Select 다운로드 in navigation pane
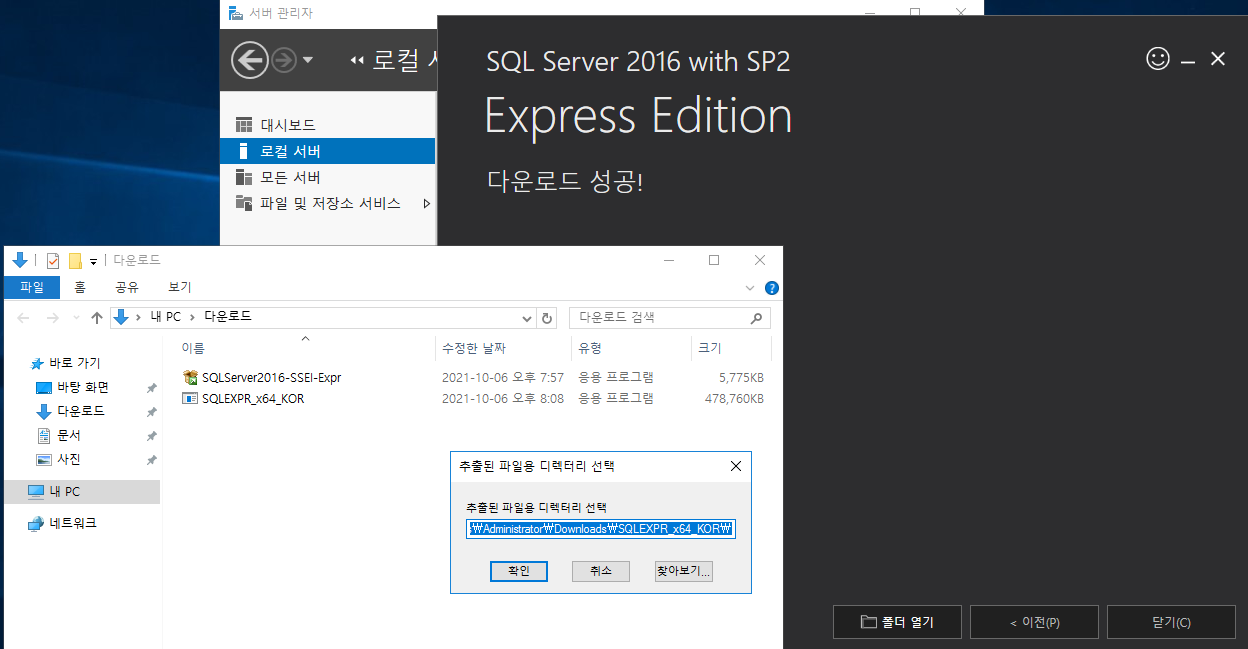The image size is (1248, 649). click(x=81, y=411)
